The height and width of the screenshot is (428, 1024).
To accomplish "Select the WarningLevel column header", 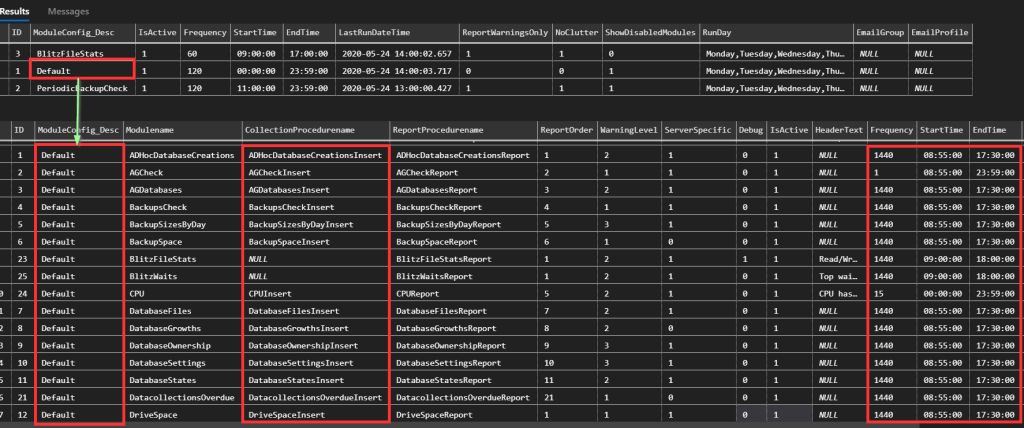I will click(628, 131).
